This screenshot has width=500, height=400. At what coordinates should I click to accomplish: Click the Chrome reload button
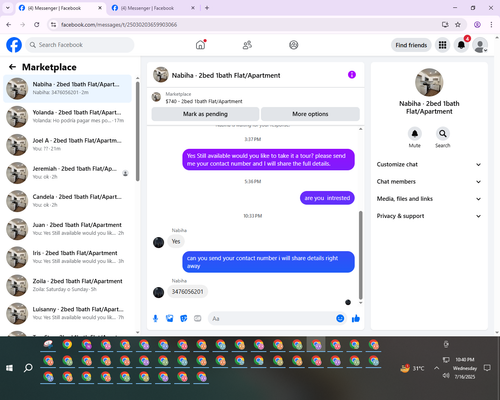[x=37, y=25]
